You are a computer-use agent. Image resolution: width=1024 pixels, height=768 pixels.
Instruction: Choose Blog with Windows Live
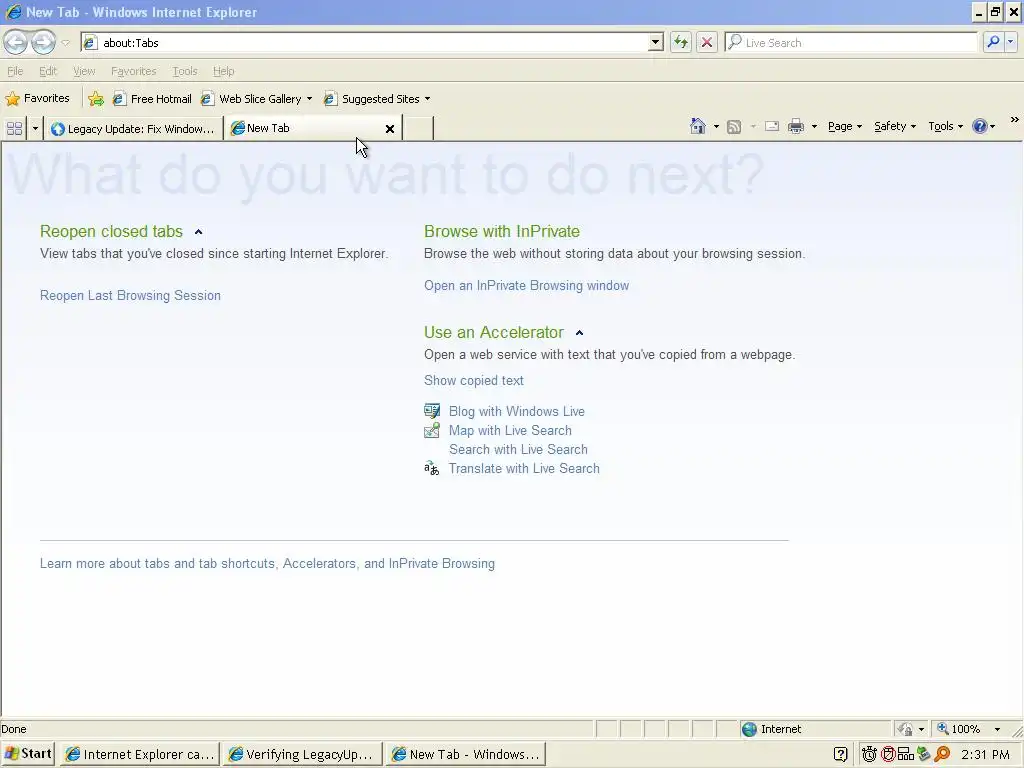[x=517, y=411]
